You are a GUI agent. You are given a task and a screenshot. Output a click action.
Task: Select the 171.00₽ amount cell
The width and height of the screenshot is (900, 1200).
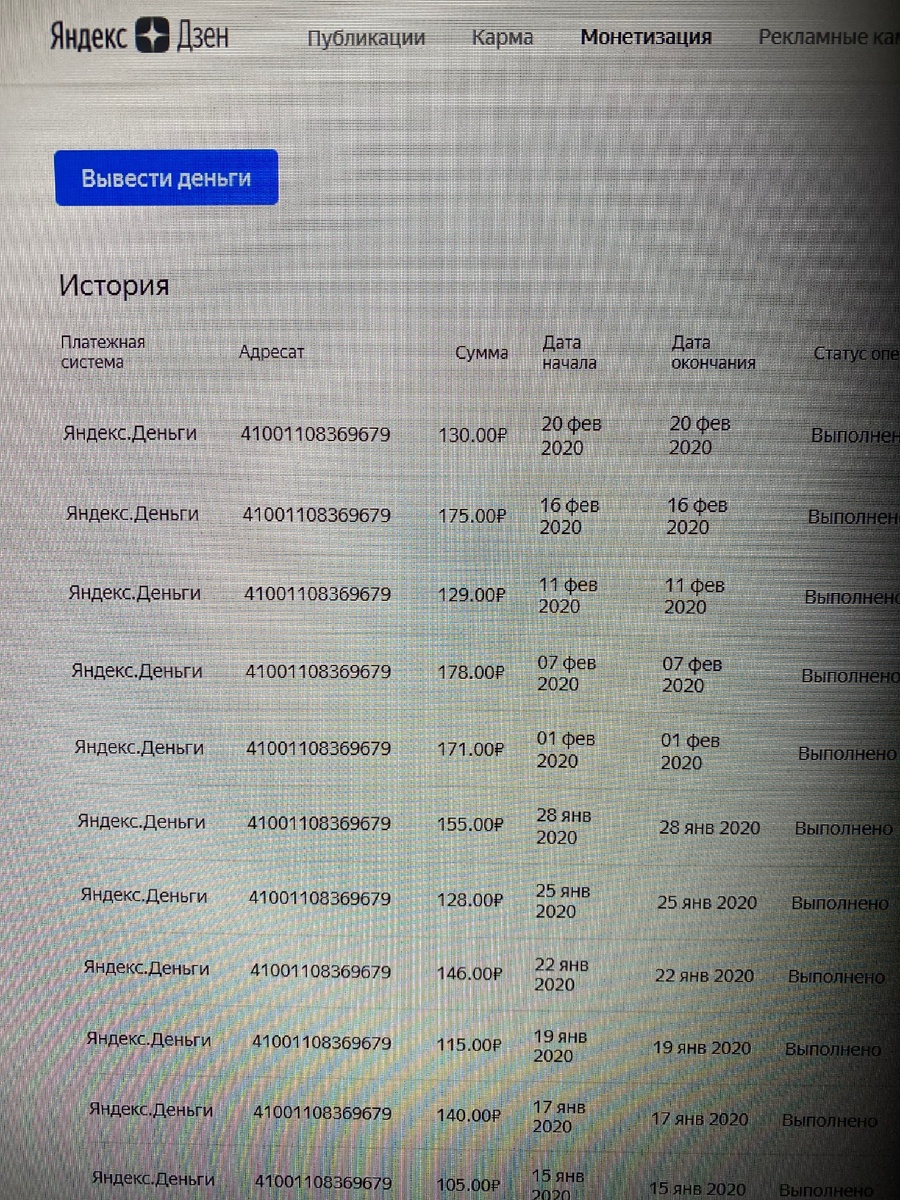coord(470,749)
